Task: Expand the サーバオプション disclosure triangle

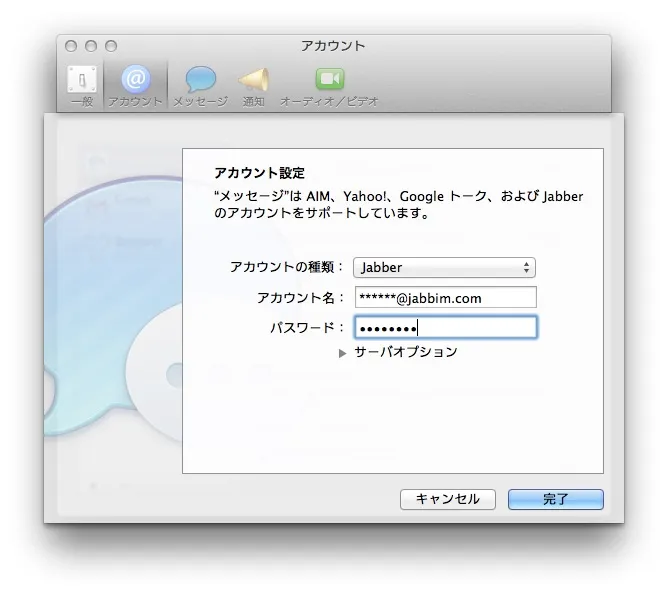Action: pos(343,353)
